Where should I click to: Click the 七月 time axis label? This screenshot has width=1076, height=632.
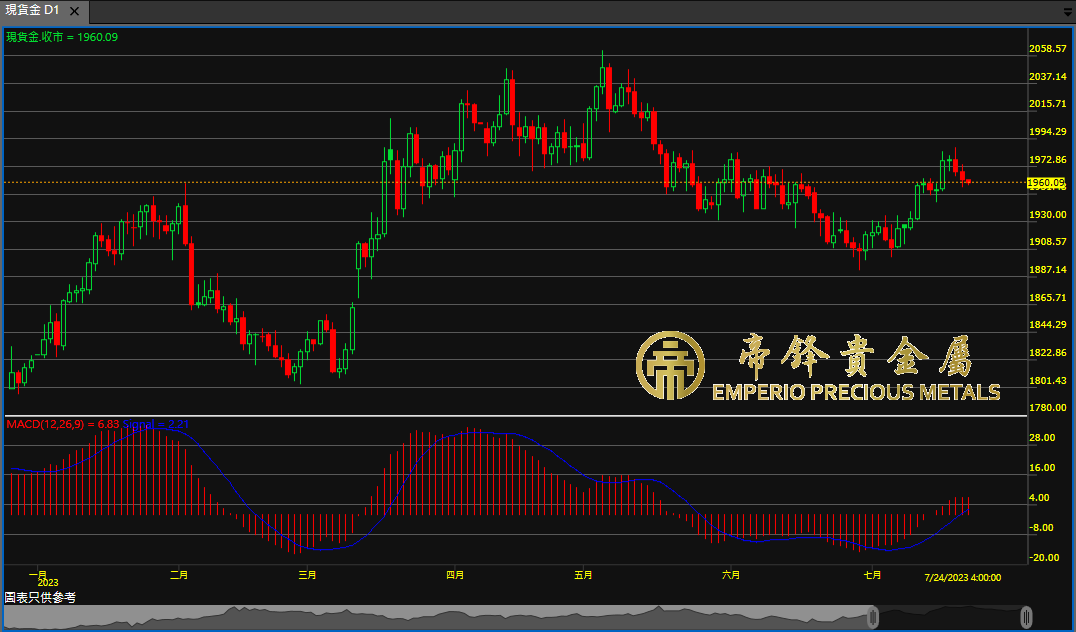coord(873,575)
